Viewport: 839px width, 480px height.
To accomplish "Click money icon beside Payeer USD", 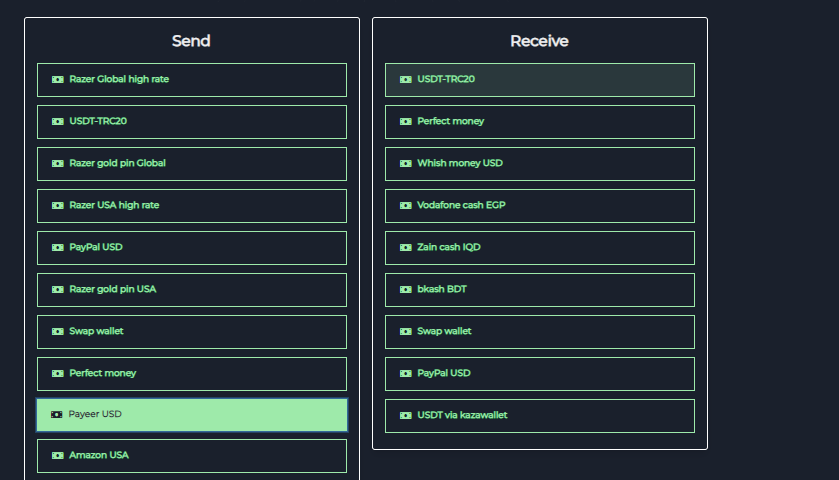I will click(57, 415).
